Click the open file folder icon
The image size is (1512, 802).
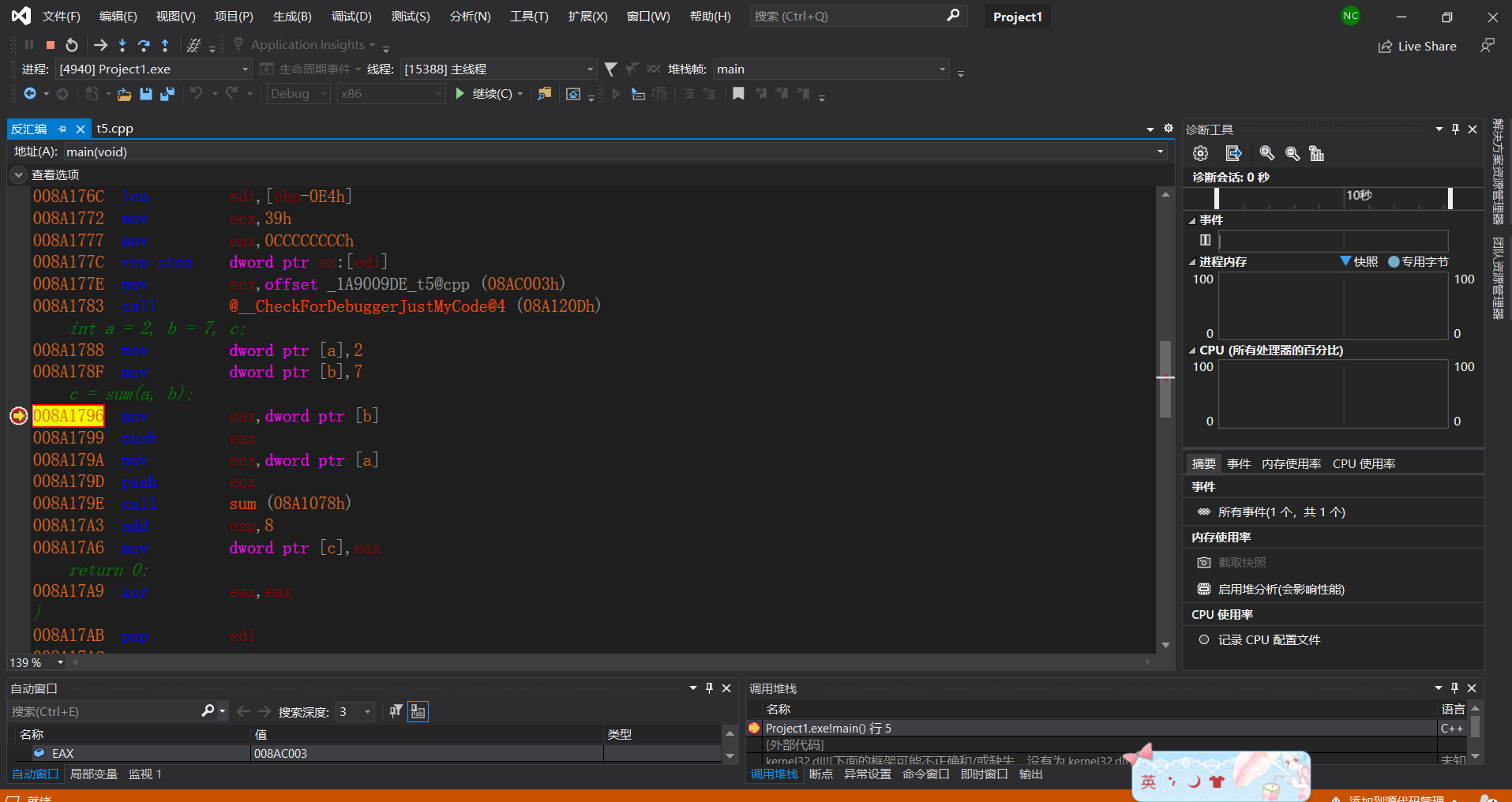pyautogui.click(x=124, y=94)
